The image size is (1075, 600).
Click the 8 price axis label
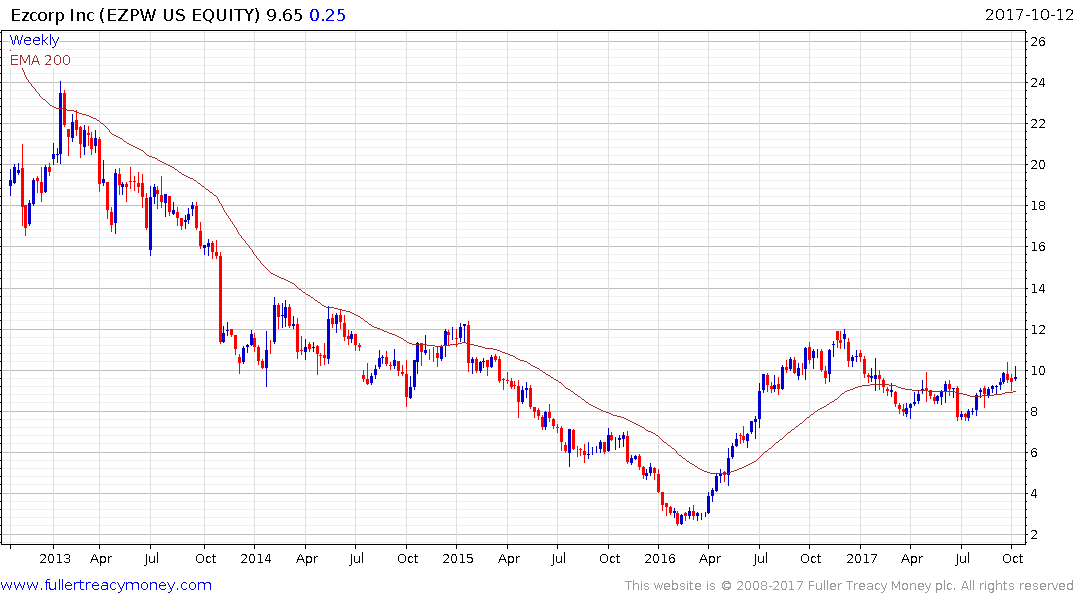1034,412
